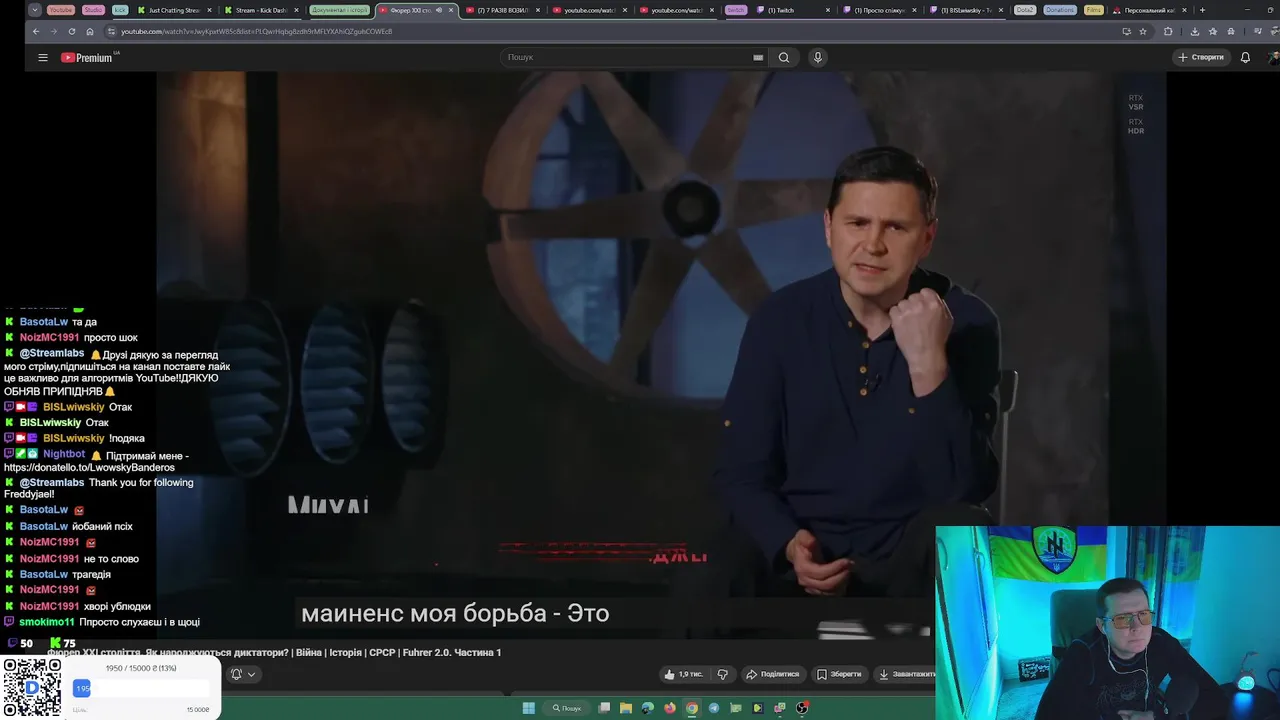The width and height of the screenshot is (1280, 720).
Task: Click the Завантажити download button
Action: 905,674
